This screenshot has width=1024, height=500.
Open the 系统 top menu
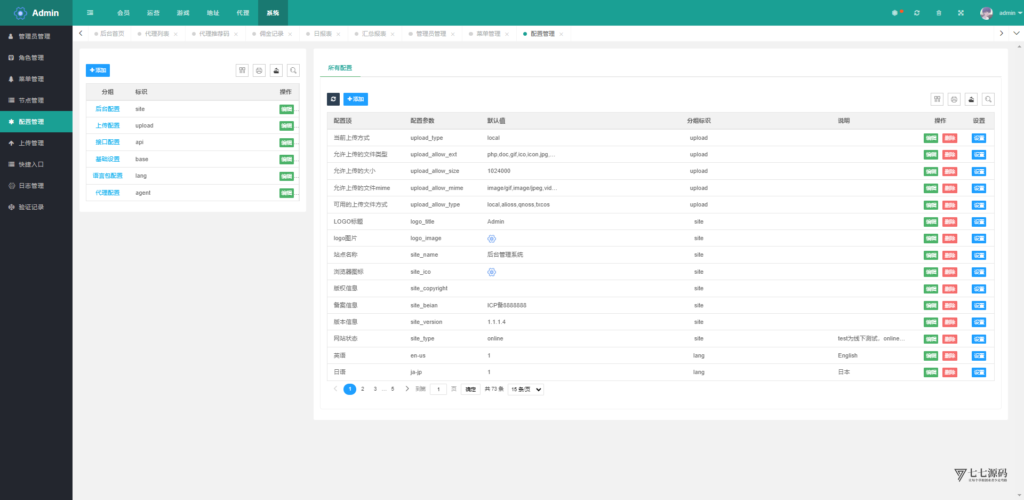click(x=273, y=12)
